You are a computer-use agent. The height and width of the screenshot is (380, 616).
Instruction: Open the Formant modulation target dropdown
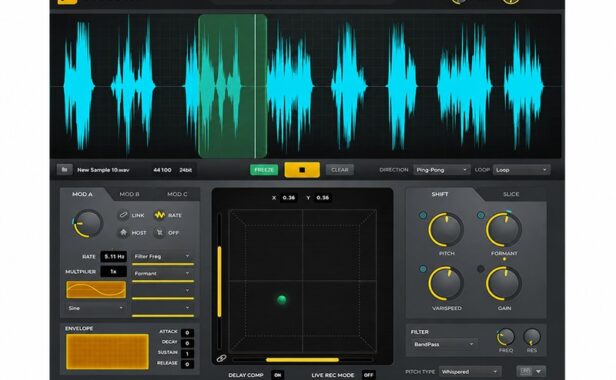point(163,273)
